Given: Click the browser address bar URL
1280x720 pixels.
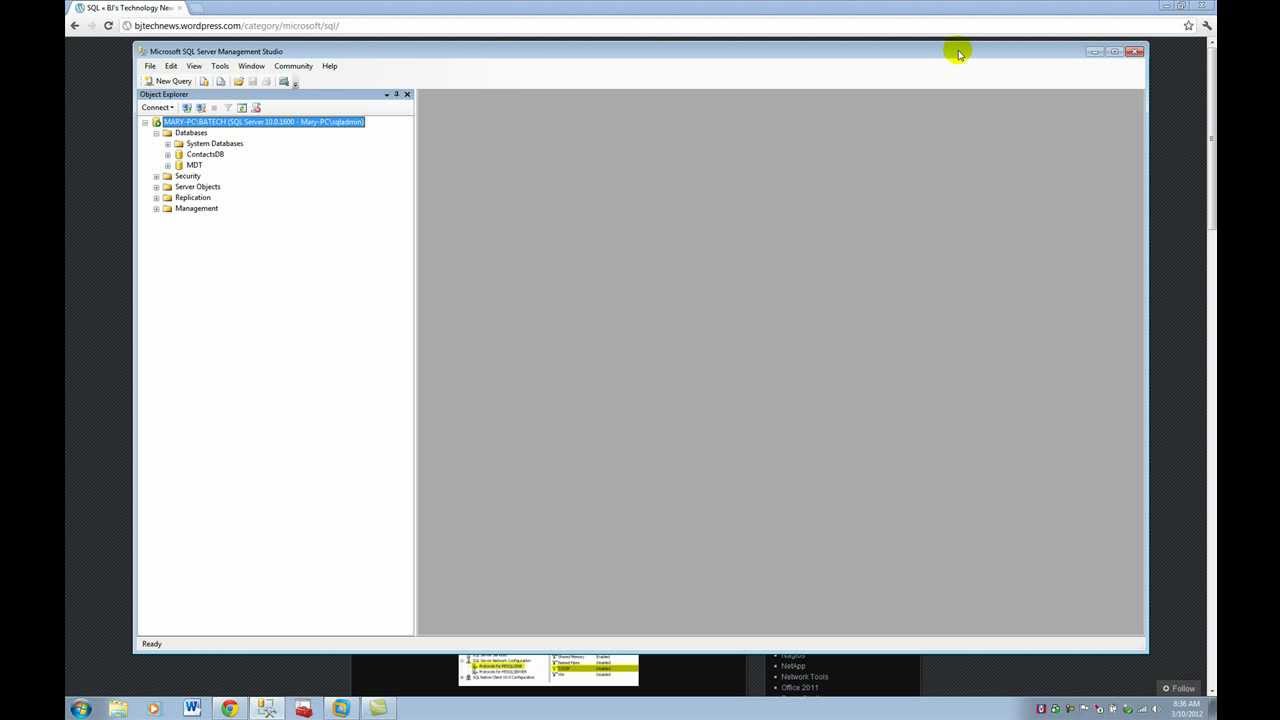Looking at the screenshot, I should click(237, 26).
